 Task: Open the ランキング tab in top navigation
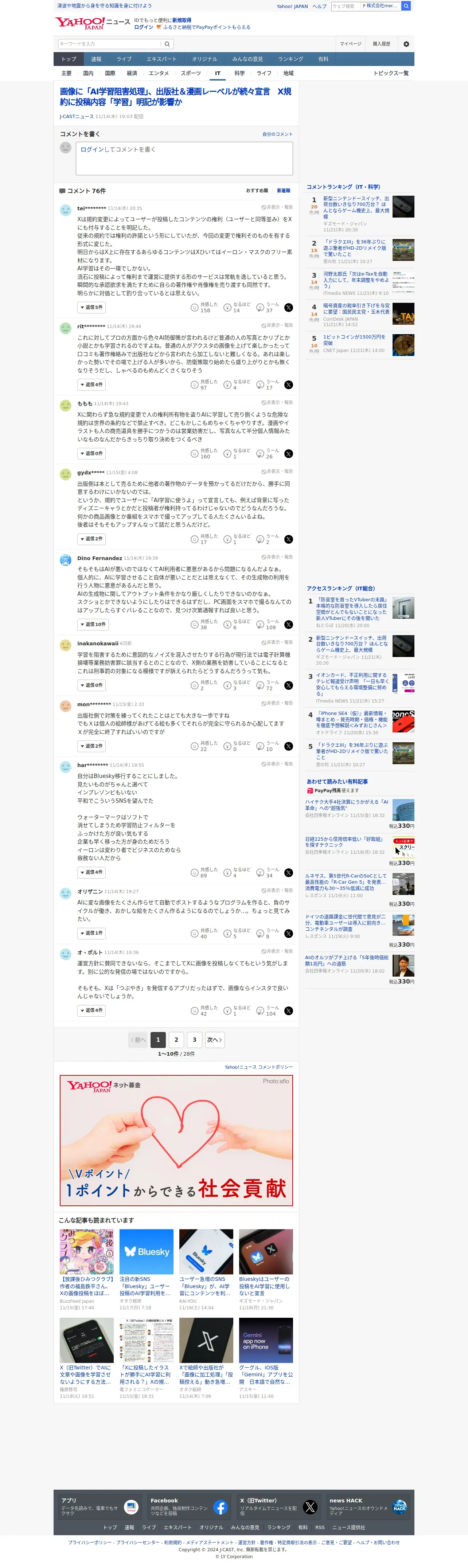[x=290, y=59]
